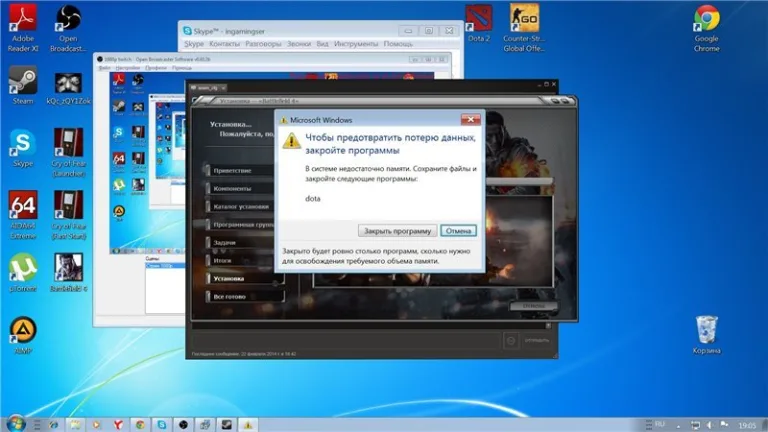
Task: Switch to the installer taskbar button
Action: pos(205,425)
